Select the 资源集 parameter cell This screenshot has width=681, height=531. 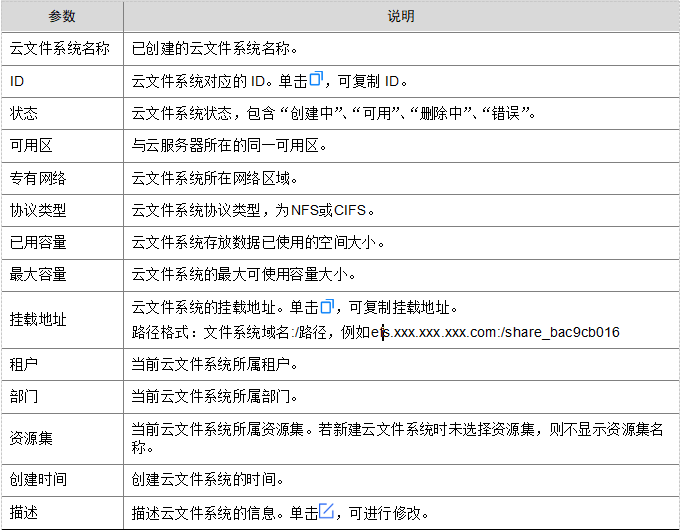click(x=63, y=439)
